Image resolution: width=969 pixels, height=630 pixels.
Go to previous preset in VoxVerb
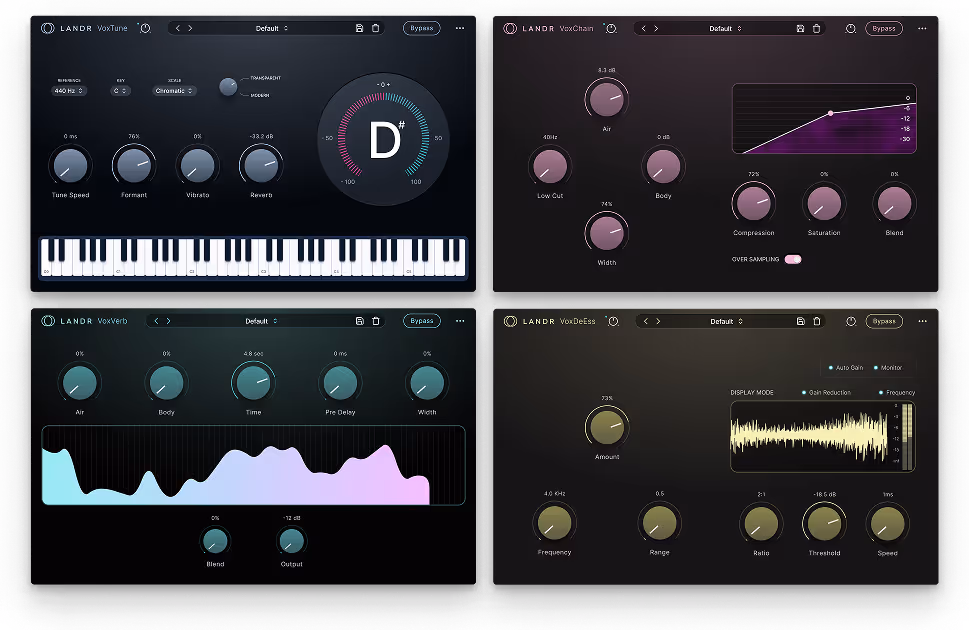coord(156,321)
